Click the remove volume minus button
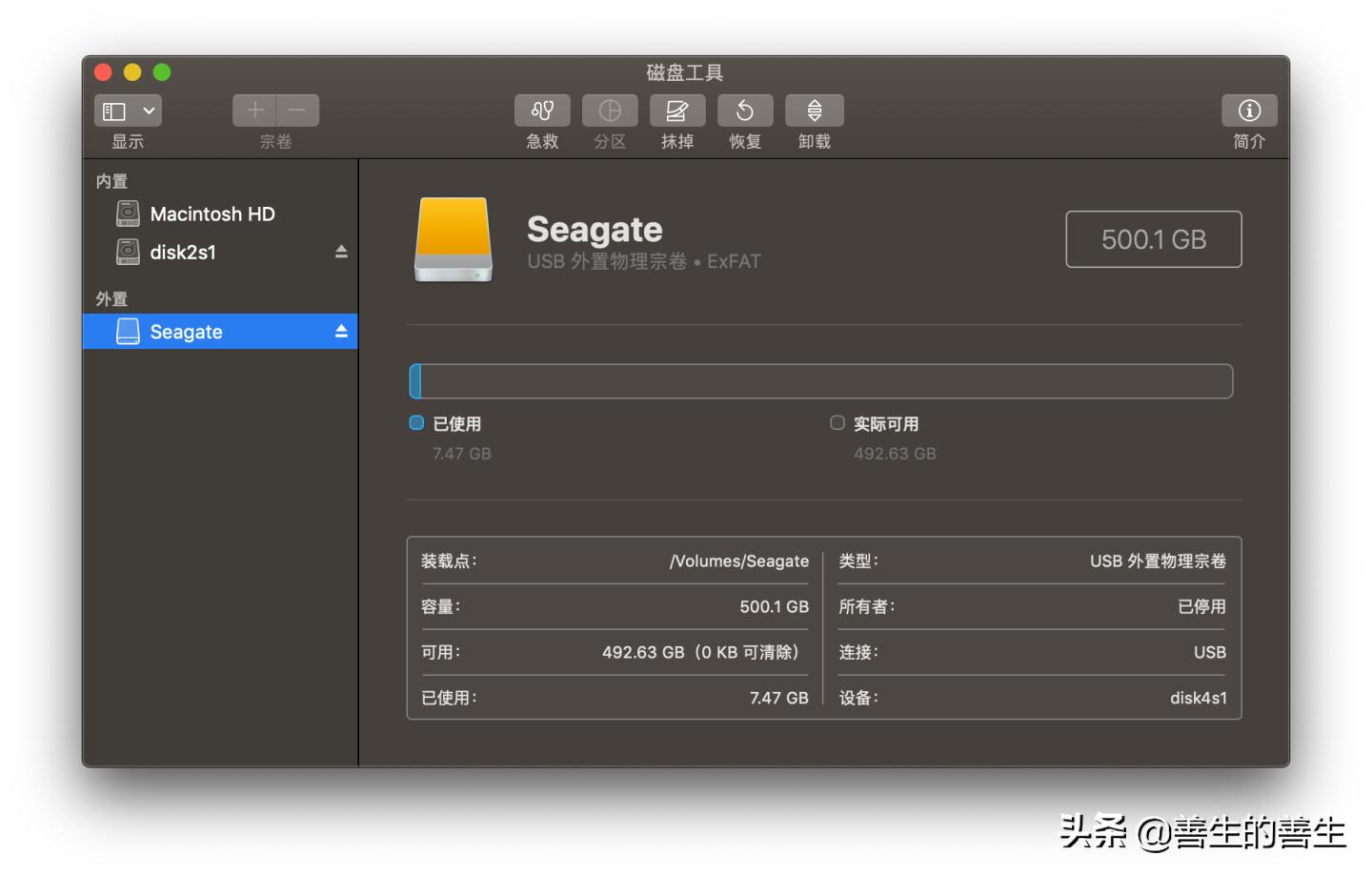 (x=297, y=111)
